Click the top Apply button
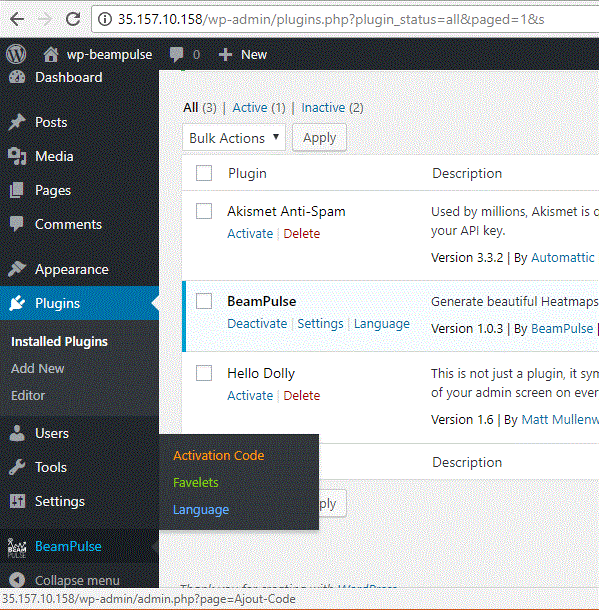599x610 pixels. tap(319, 138)
